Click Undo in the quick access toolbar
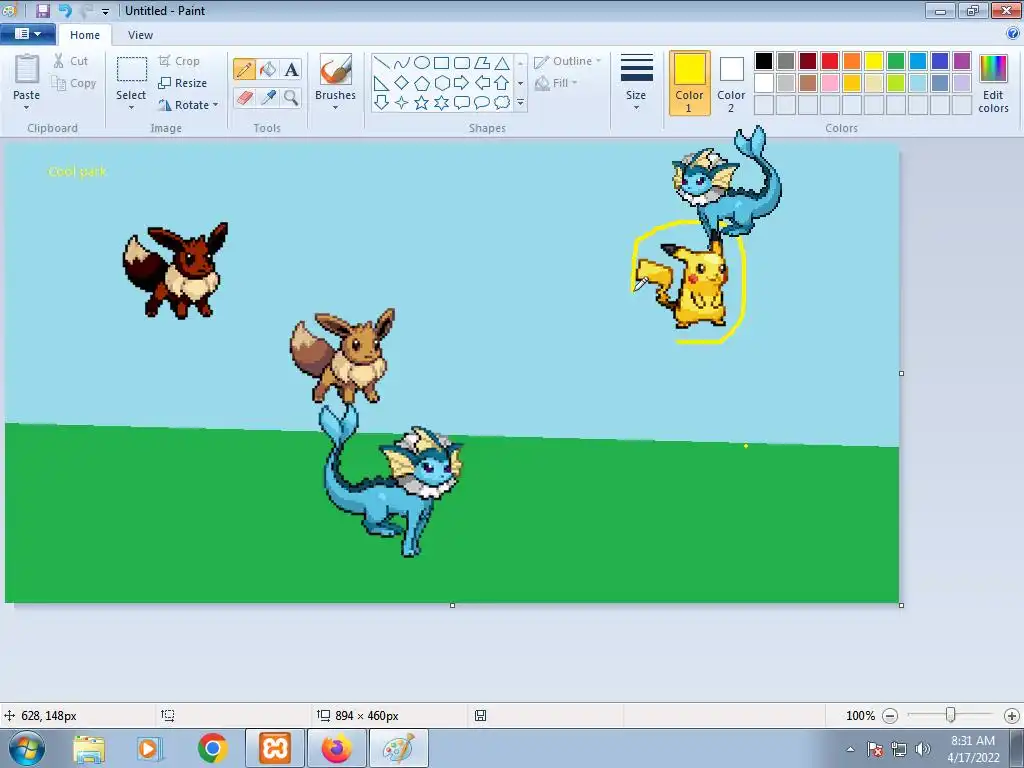Screen dimensions: 1024x768 coord(65,10)
